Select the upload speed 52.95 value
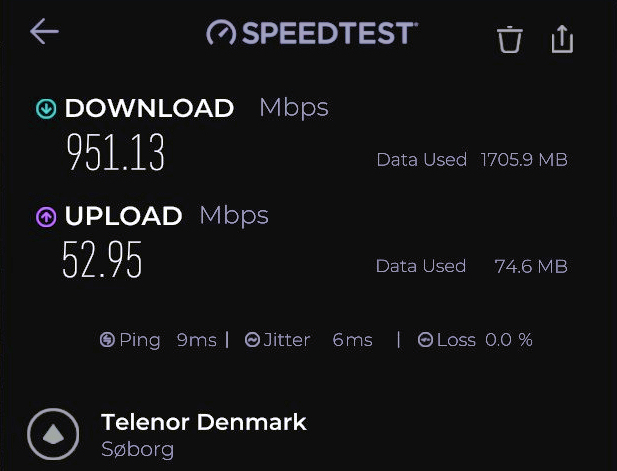Viewport: 617px width, 471px height. (102, 260)
